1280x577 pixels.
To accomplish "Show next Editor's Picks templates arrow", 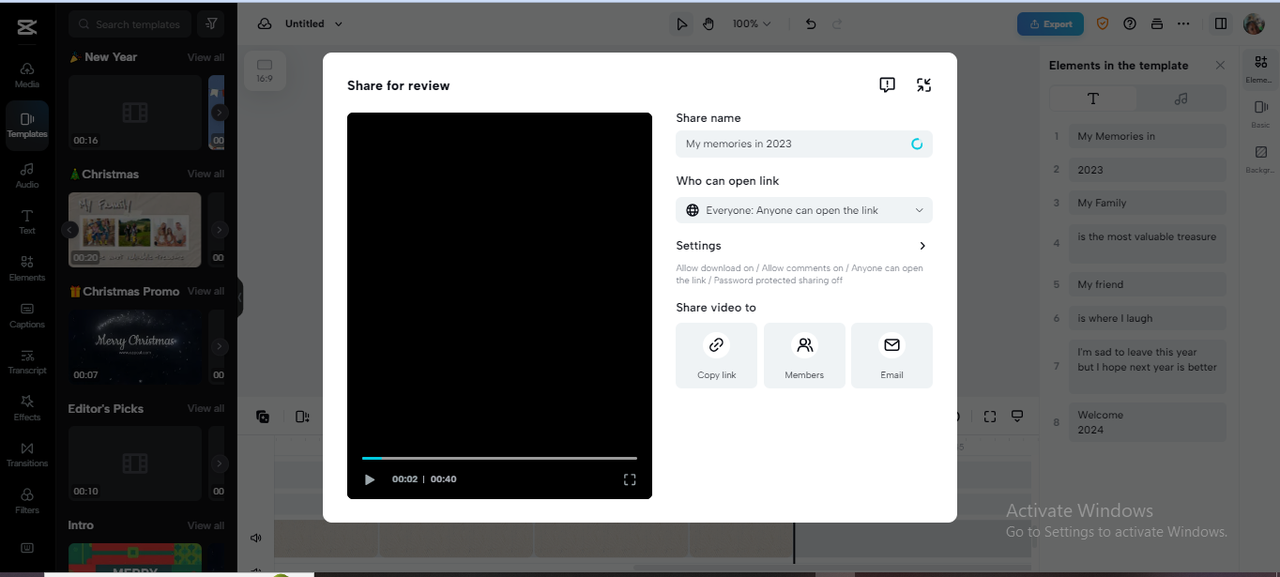I will pyautogui.click(x=220, y=464).
